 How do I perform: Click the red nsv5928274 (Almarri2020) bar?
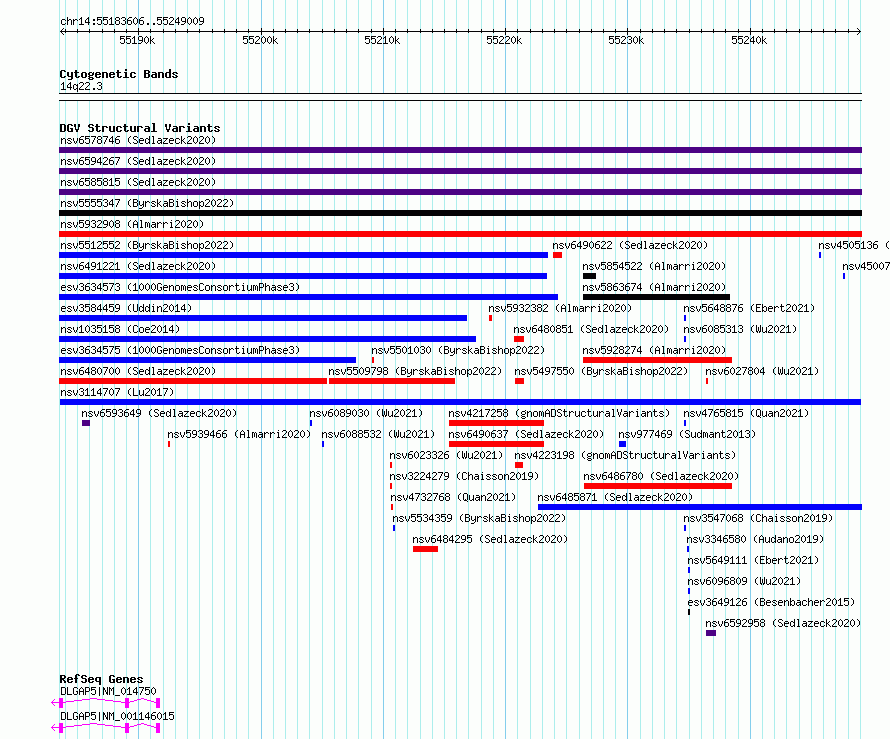pyautogui.click(x=657, y=360)
